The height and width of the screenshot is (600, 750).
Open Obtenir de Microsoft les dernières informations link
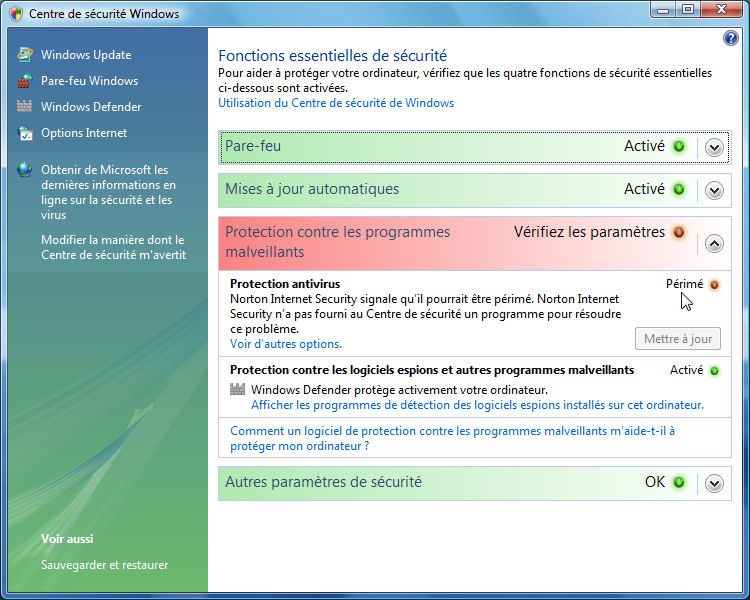[x=109, y=192]
